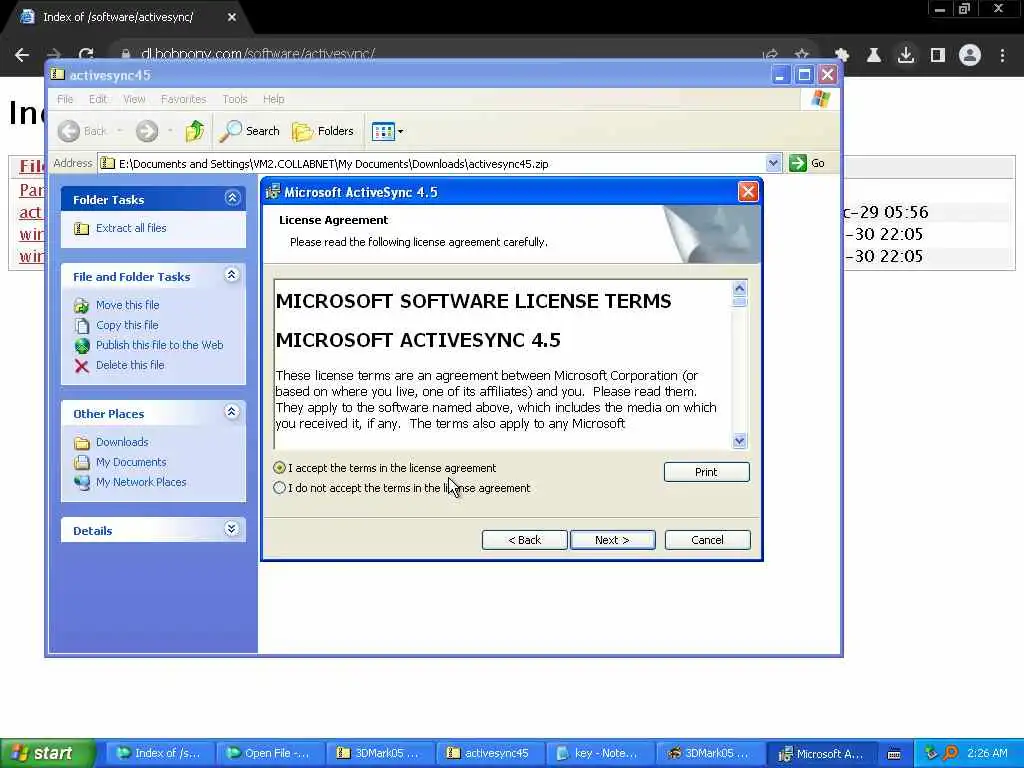Click 'Extract all files' link

click(x=131, y=228)
